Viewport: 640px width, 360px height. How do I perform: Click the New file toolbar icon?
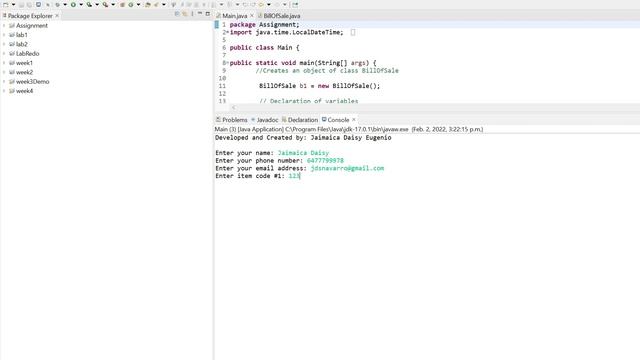pos(6,4)
